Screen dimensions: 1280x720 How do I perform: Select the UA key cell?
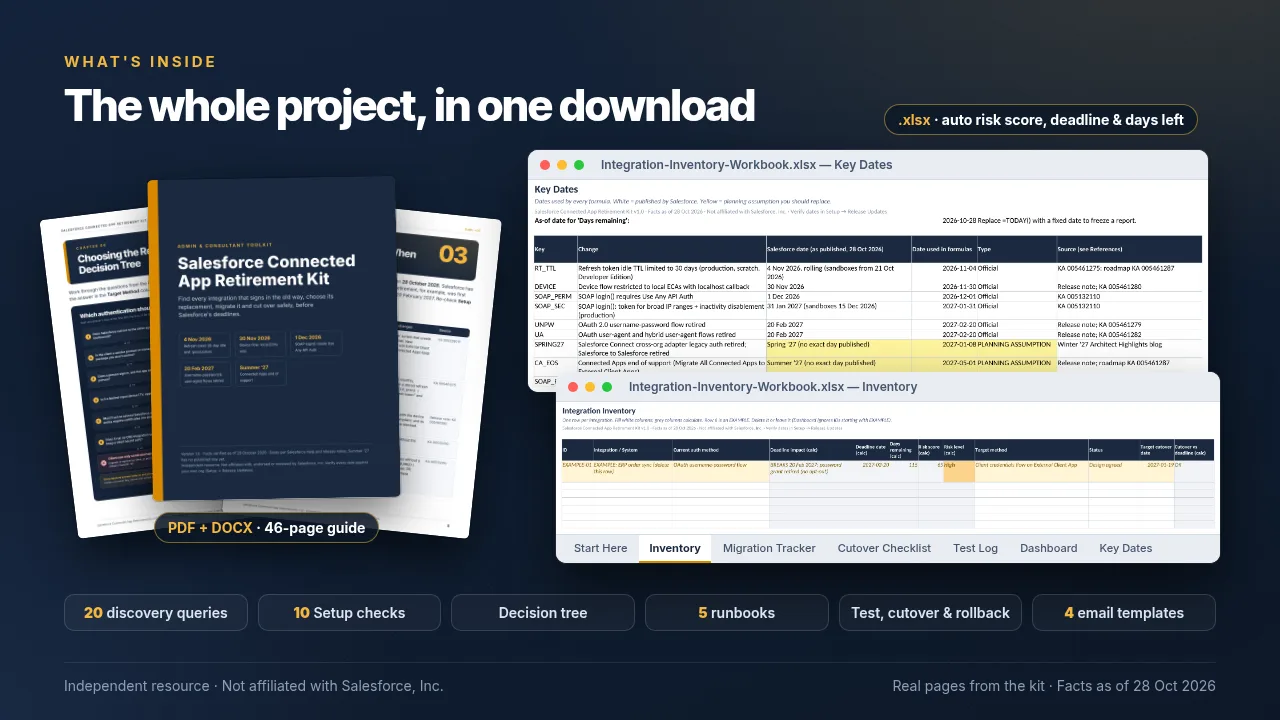[x=555, y=334]
